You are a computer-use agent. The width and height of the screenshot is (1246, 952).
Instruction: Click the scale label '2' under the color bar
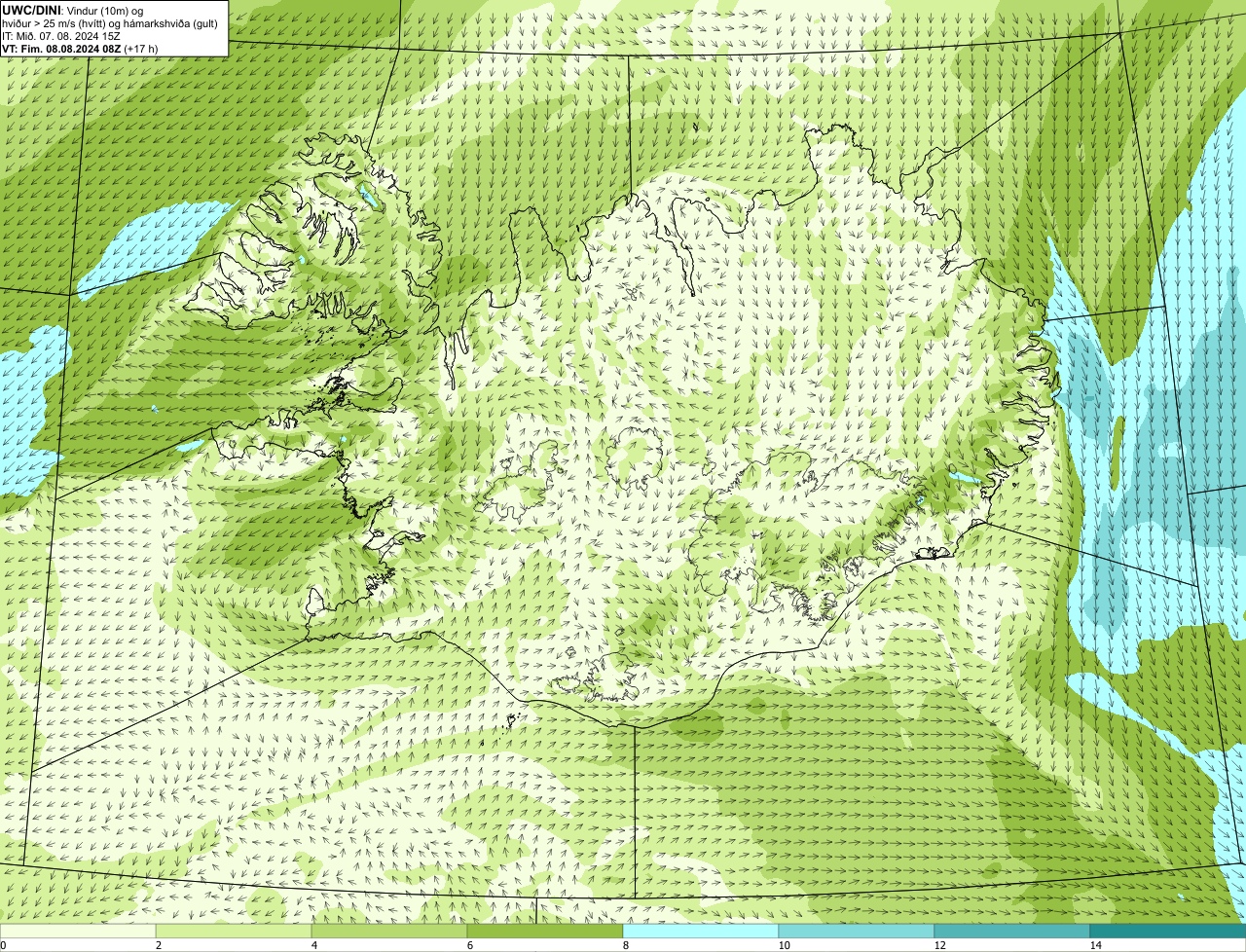[158, 945]
